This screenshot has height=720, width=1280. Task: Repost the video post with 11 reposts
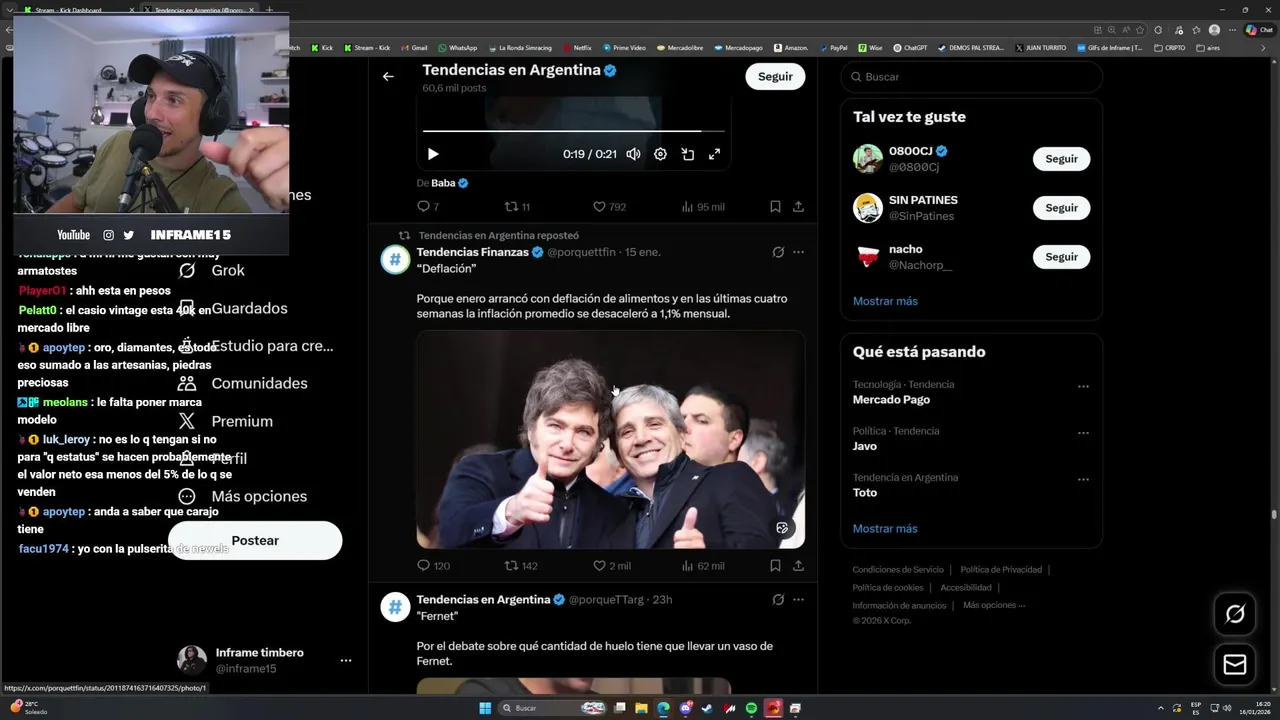(517, 207)
